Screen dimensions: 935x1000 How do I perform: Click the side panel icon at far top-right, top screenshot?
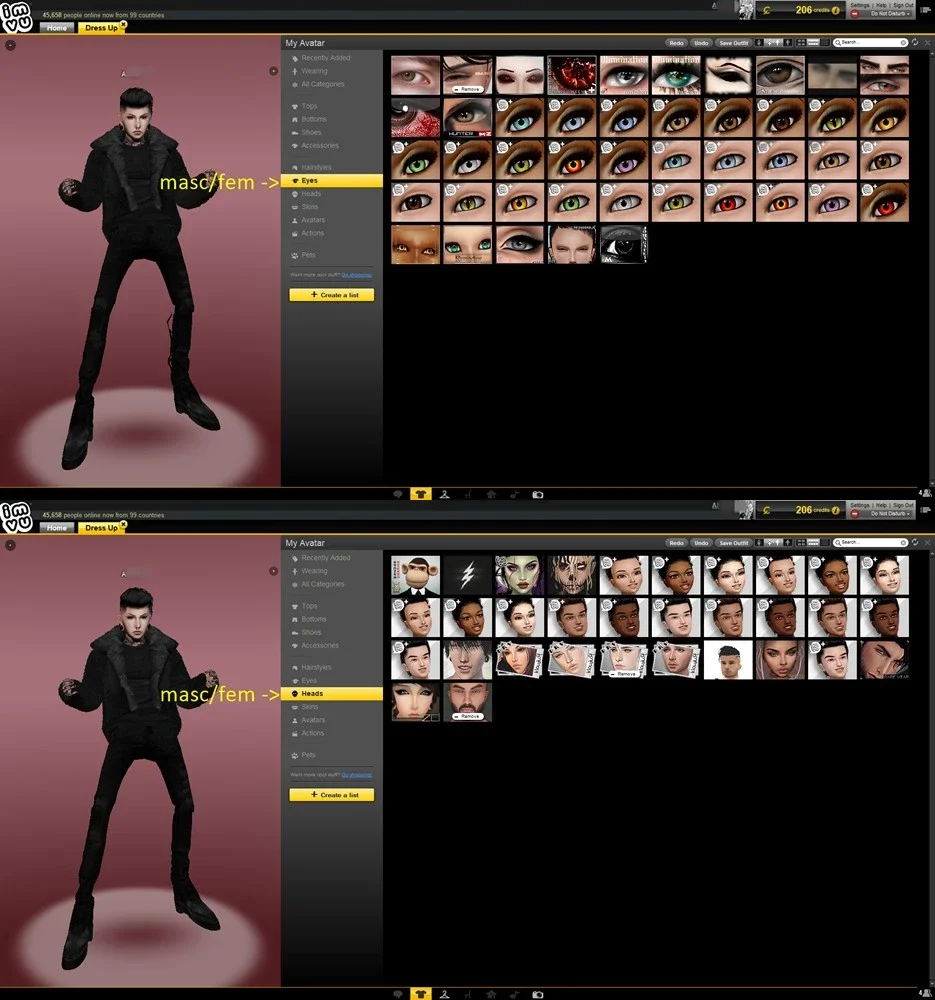(x=926, y=10)
